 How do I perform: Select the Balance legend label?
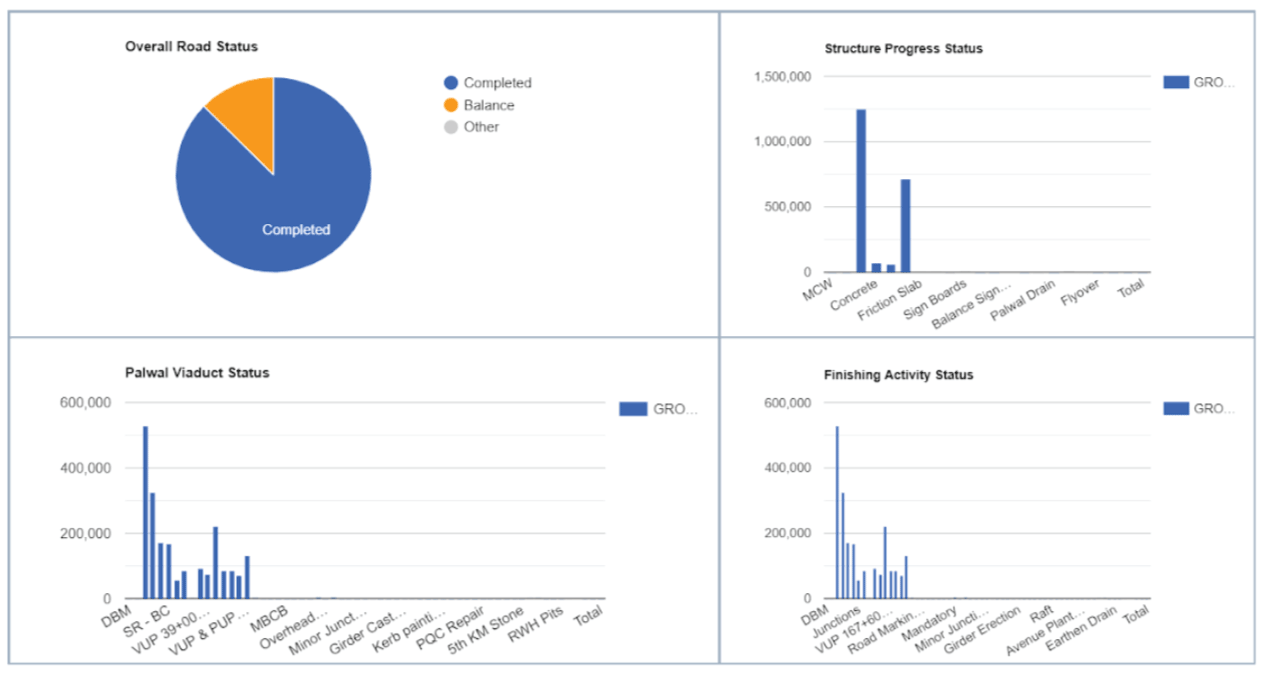[489, 105]
